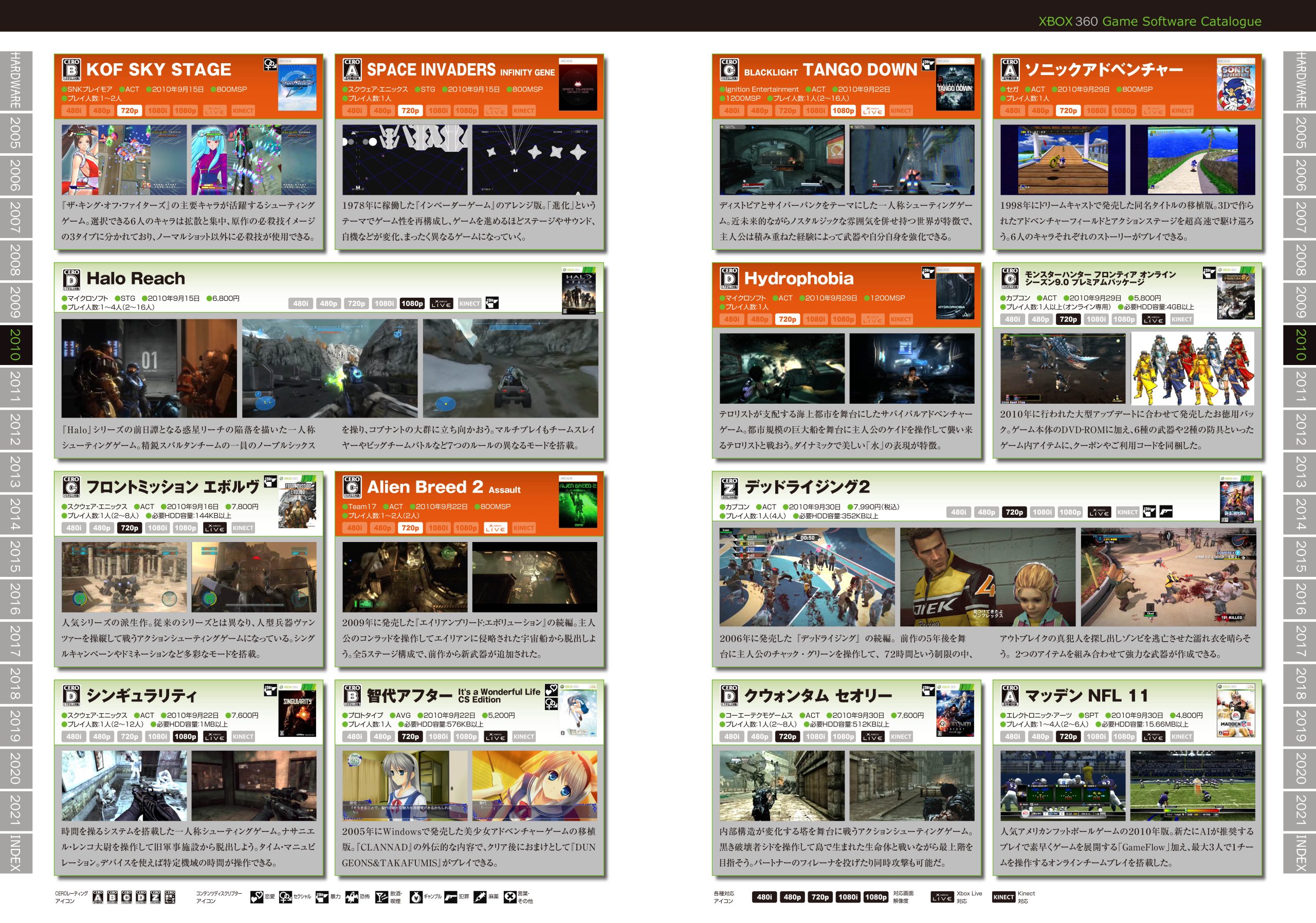Image resolution: width=1316 pixels, height=923 pixels.
Task: Click the Xbox LIVE icon in bottom legend
Action: pyautogui.click(x=942, y=897)
